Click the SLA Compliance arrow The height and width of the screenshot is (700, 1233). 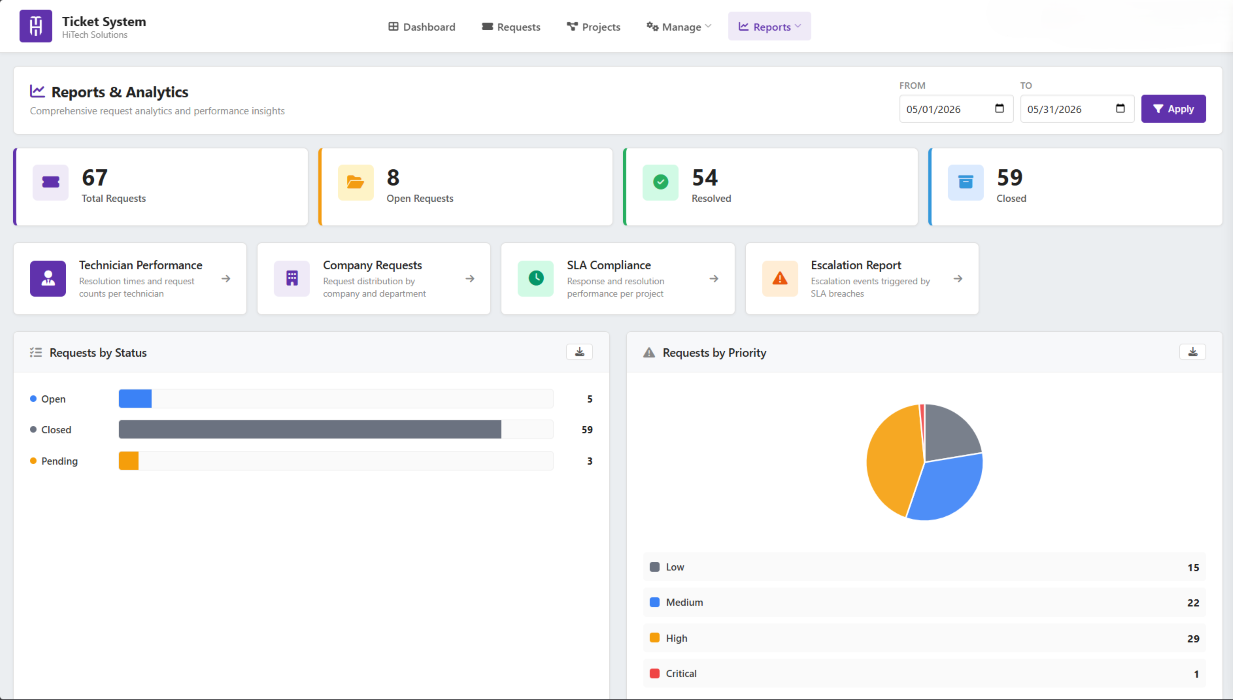(714, 279)
